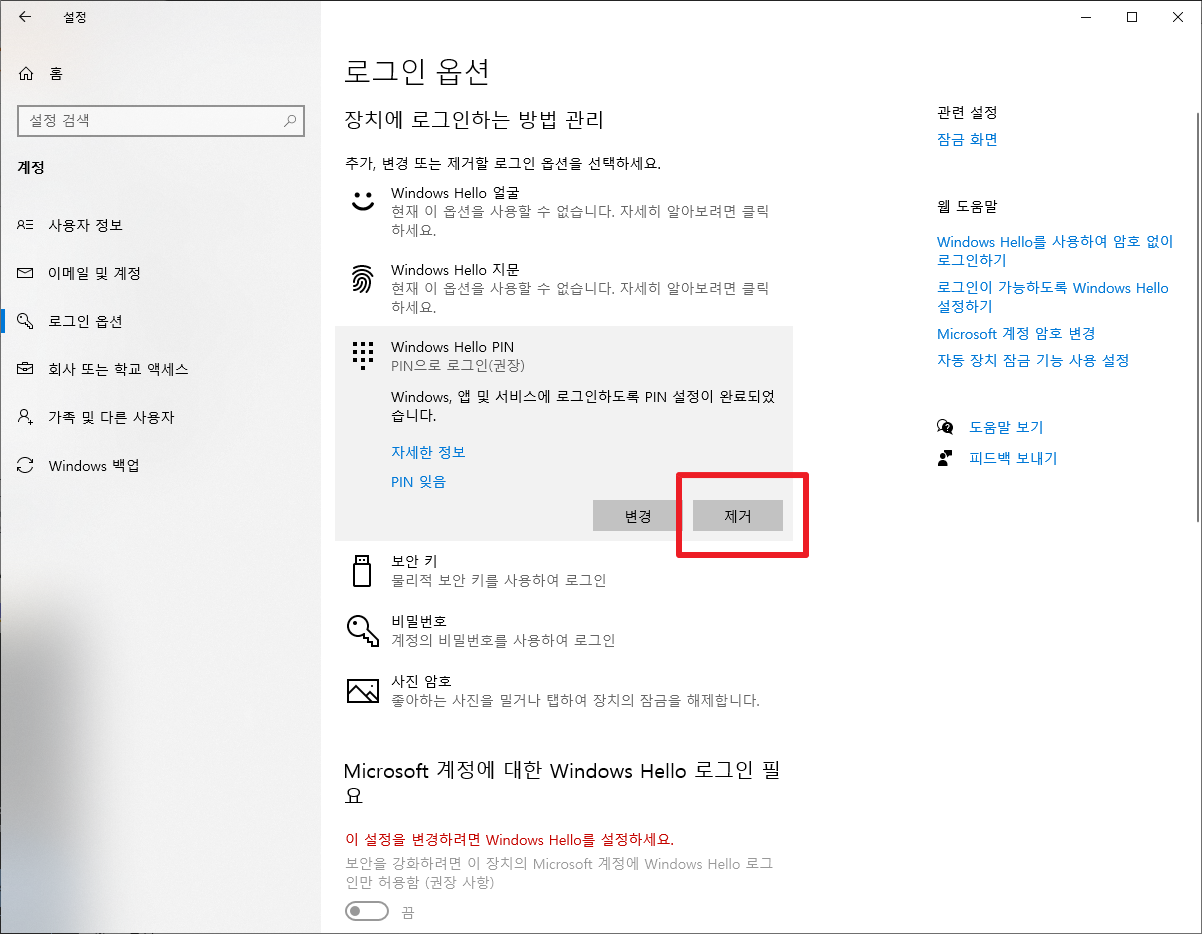The width and height of the screenshot is (1202, 934).
Task: Click the search magnifier icon
Action: (290, 121)
